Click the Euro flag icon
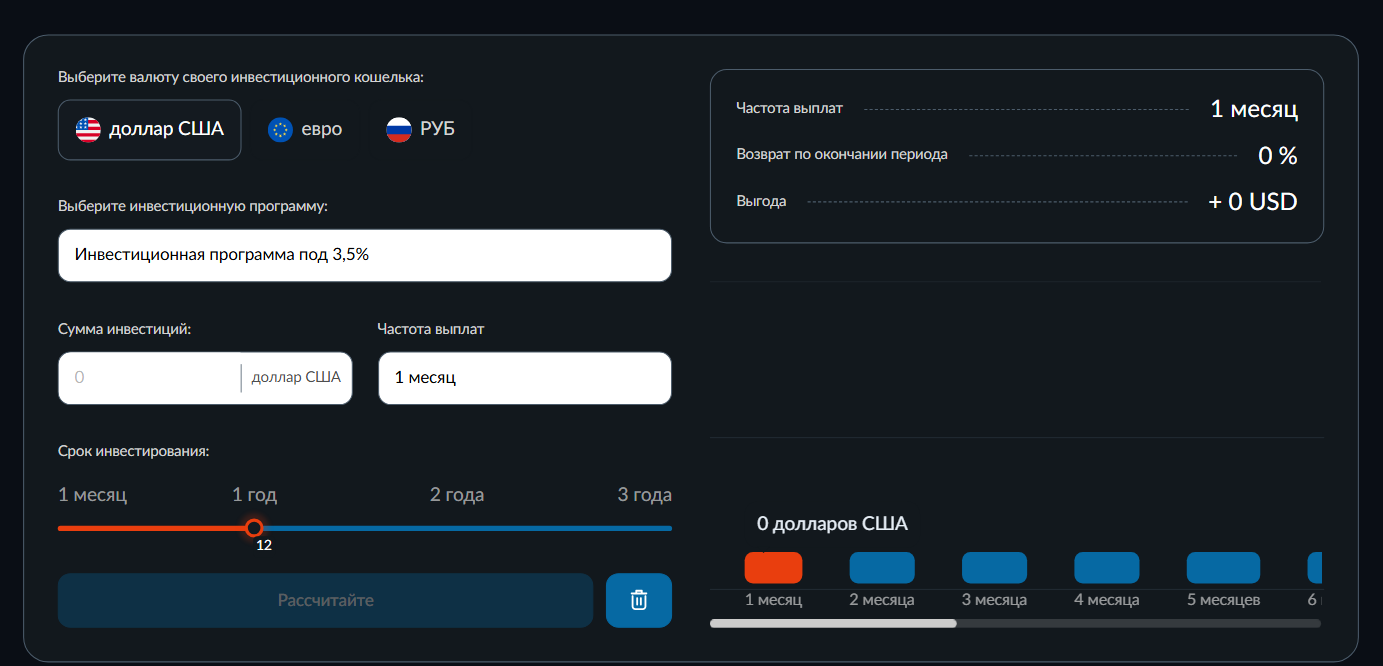 point(280,130)
